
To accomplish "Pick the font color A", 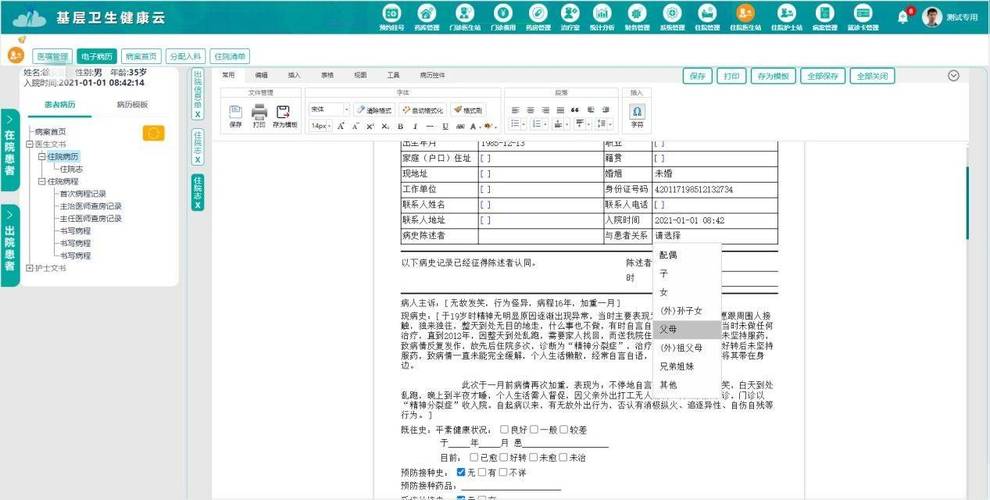I will point(474,126).
